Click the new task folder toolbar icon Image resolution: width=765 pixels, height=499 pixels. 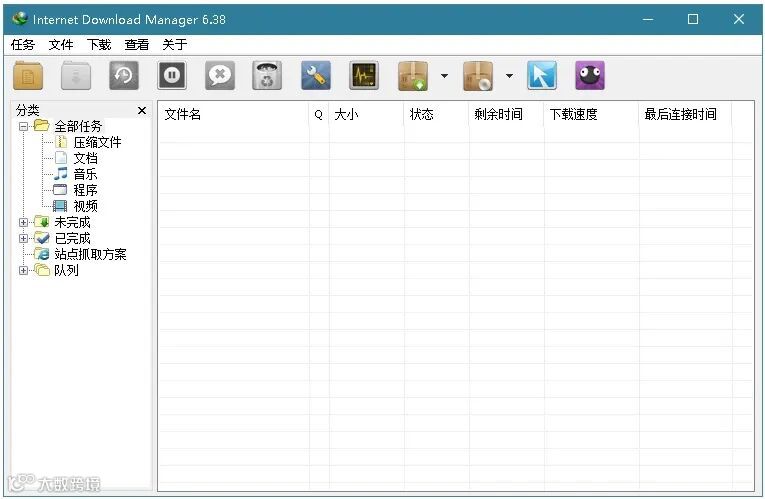[28, 76]
